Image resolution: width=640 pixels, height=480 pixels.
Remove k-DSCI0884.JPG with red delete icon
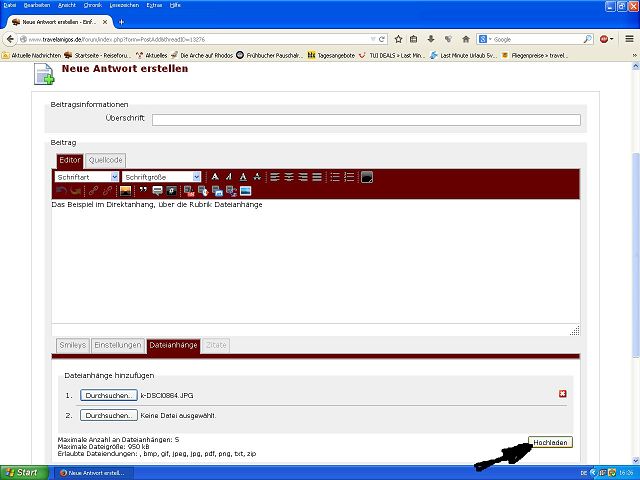tap(563, 394)
